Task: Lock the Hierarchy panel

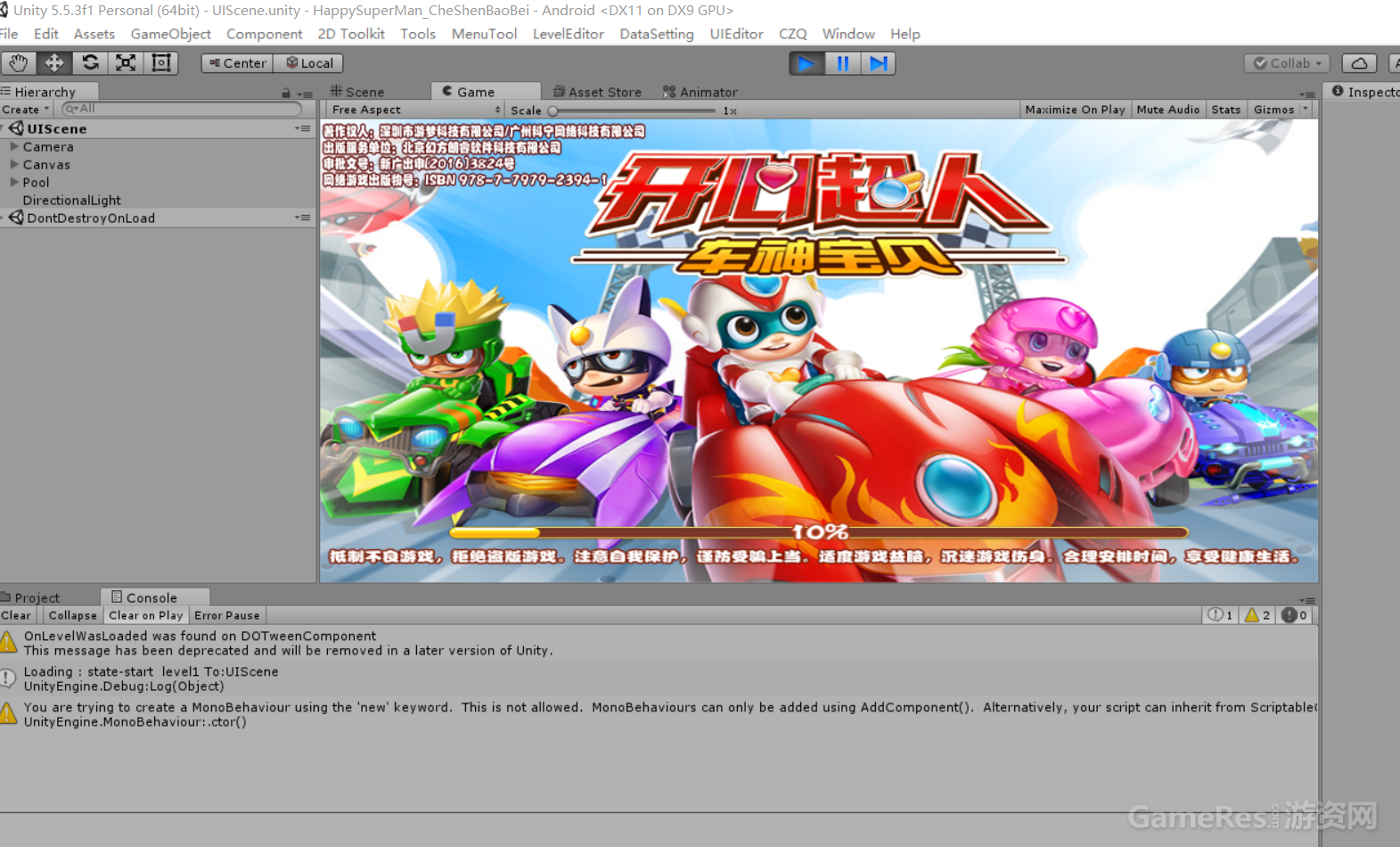Action: pos(286,93)
